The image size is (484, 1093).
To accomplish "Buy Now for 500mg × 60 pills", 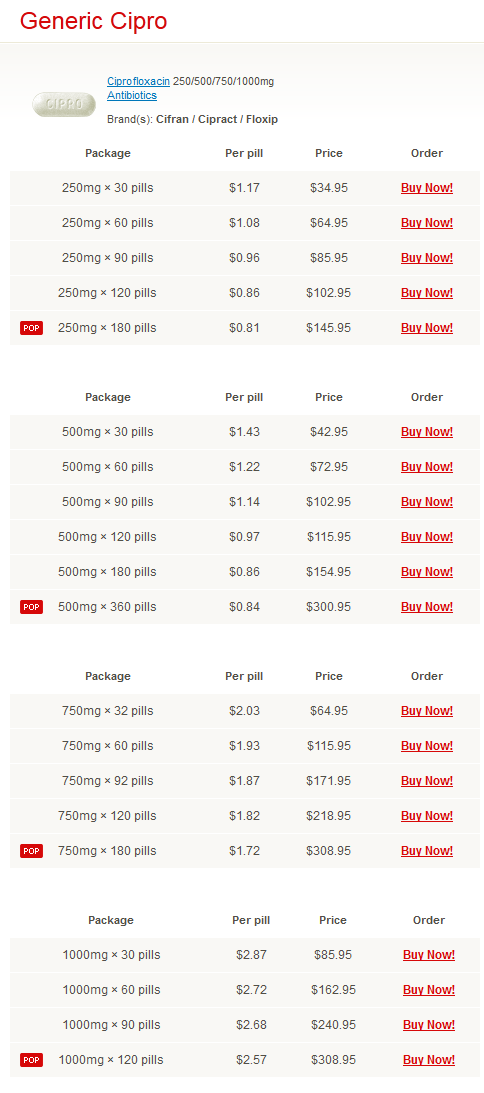I will (x=427, y=466).
